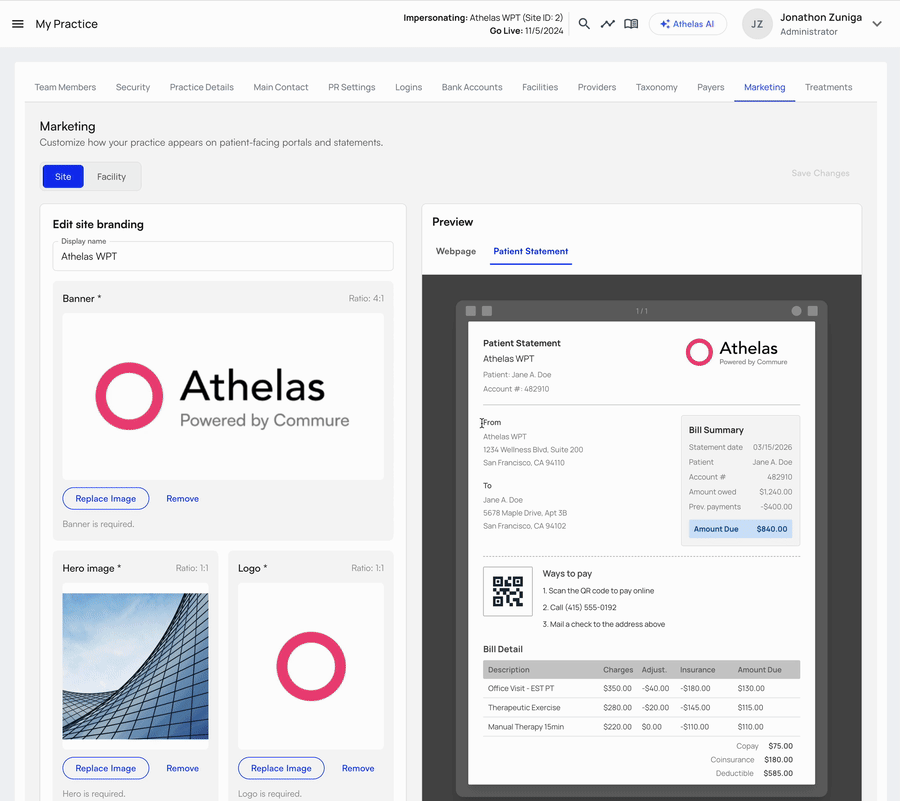
Task: Click the Save Changes button
Action: (820, 173)
